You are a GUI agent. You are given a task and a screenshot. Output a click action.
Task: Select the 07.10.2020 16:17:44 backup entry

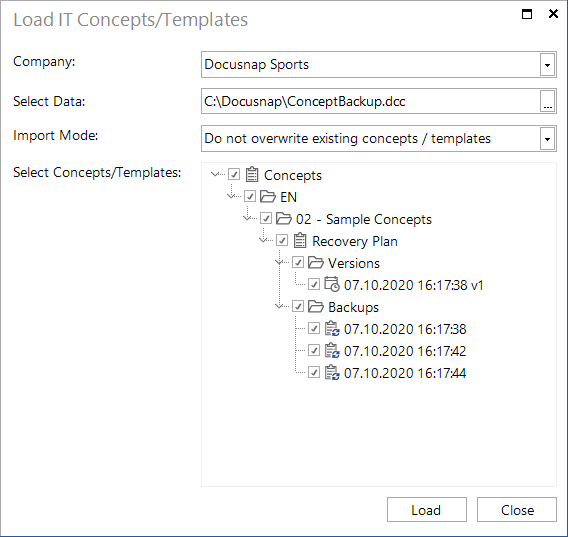405,373
